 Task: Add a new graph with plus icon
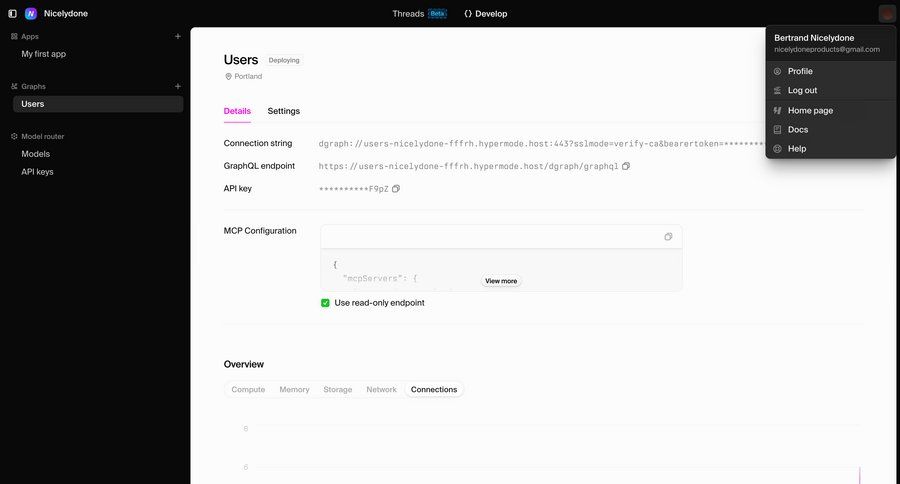pyautogui.click(x=177, y=86)
